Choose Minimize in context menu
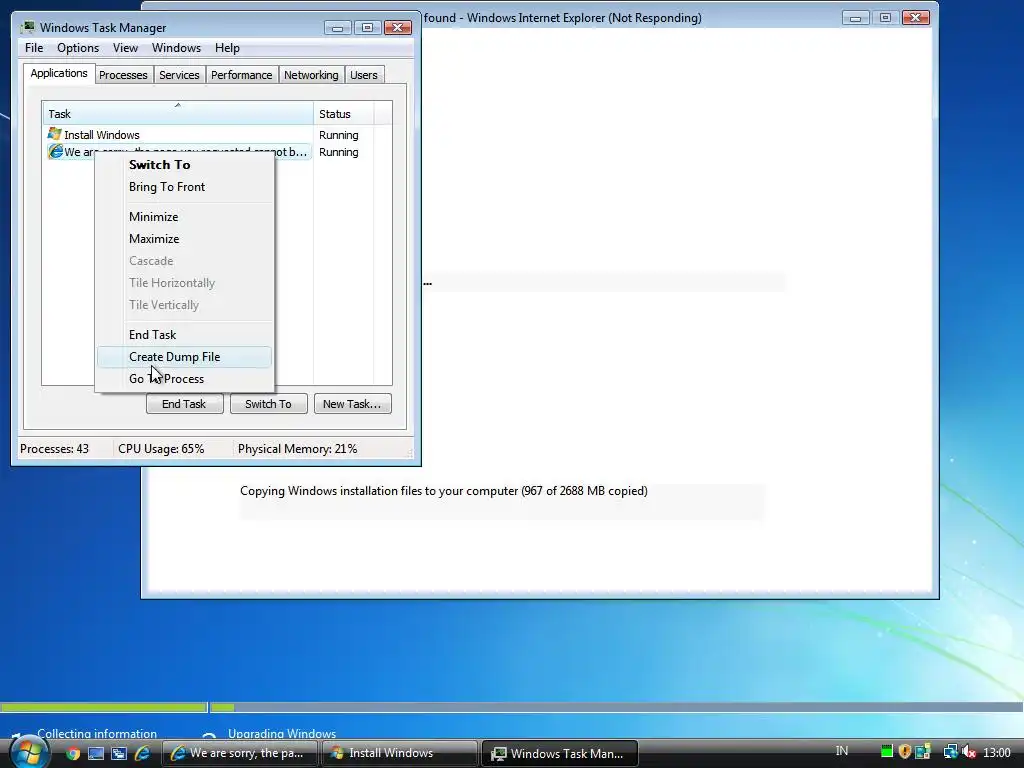The height and width of the screenshot is (768, 1024). (184, 217)
